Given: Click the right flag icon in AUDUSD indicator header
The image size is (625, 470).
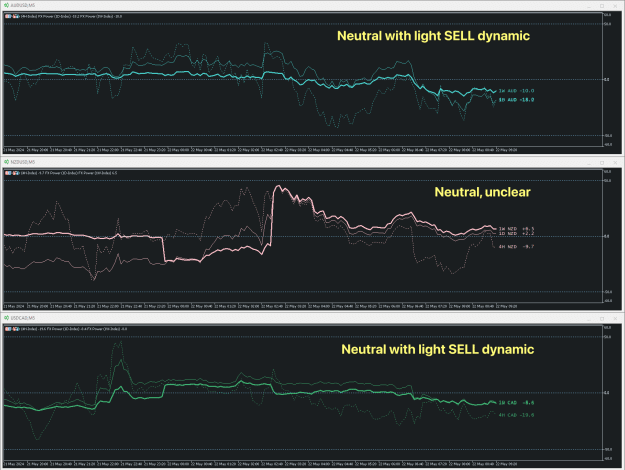Looking at the screenshot, I should coord(16,16).
